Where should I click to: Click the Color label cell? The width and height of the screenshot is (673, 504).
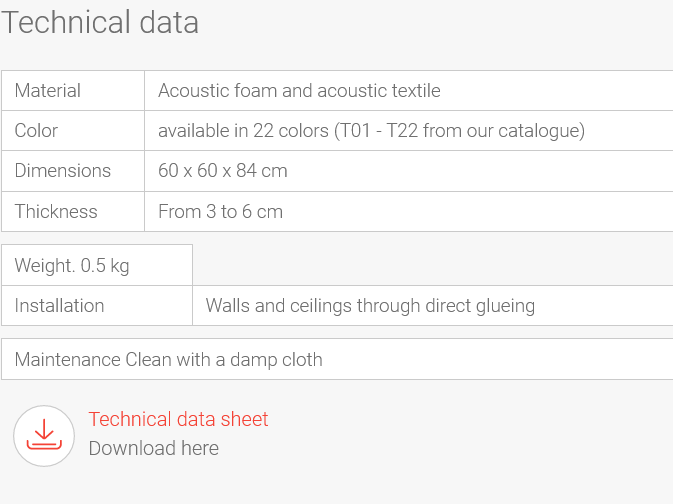(73, 131)
